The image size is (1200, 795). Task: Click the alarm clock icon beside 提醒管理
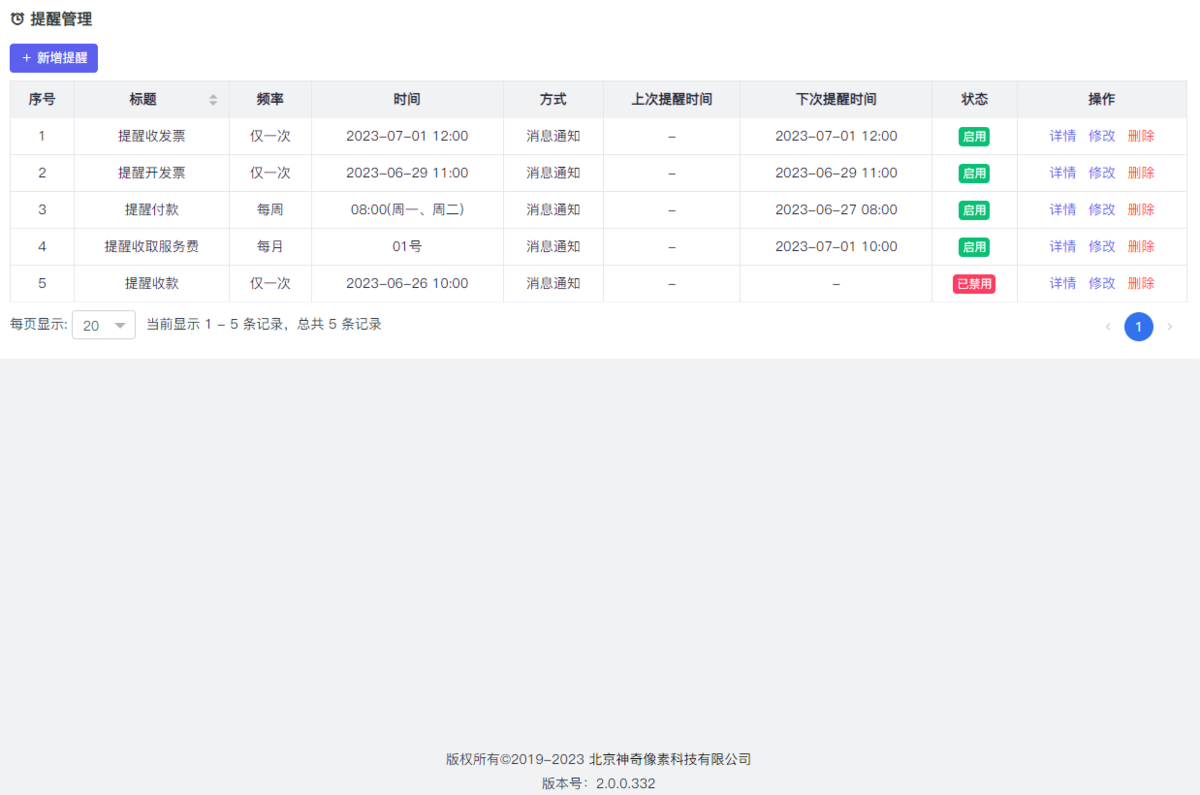(18, 19)
